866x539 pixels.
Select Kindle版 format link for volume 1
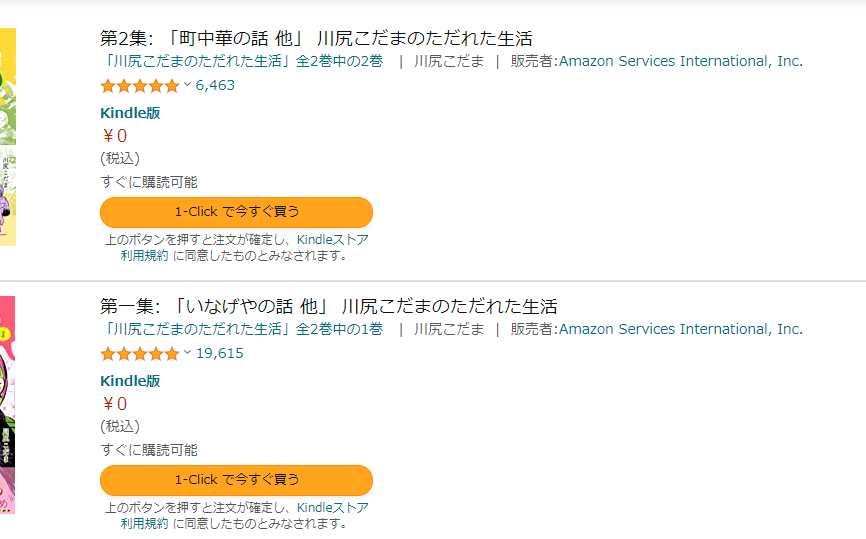click(x=130, y=381)
